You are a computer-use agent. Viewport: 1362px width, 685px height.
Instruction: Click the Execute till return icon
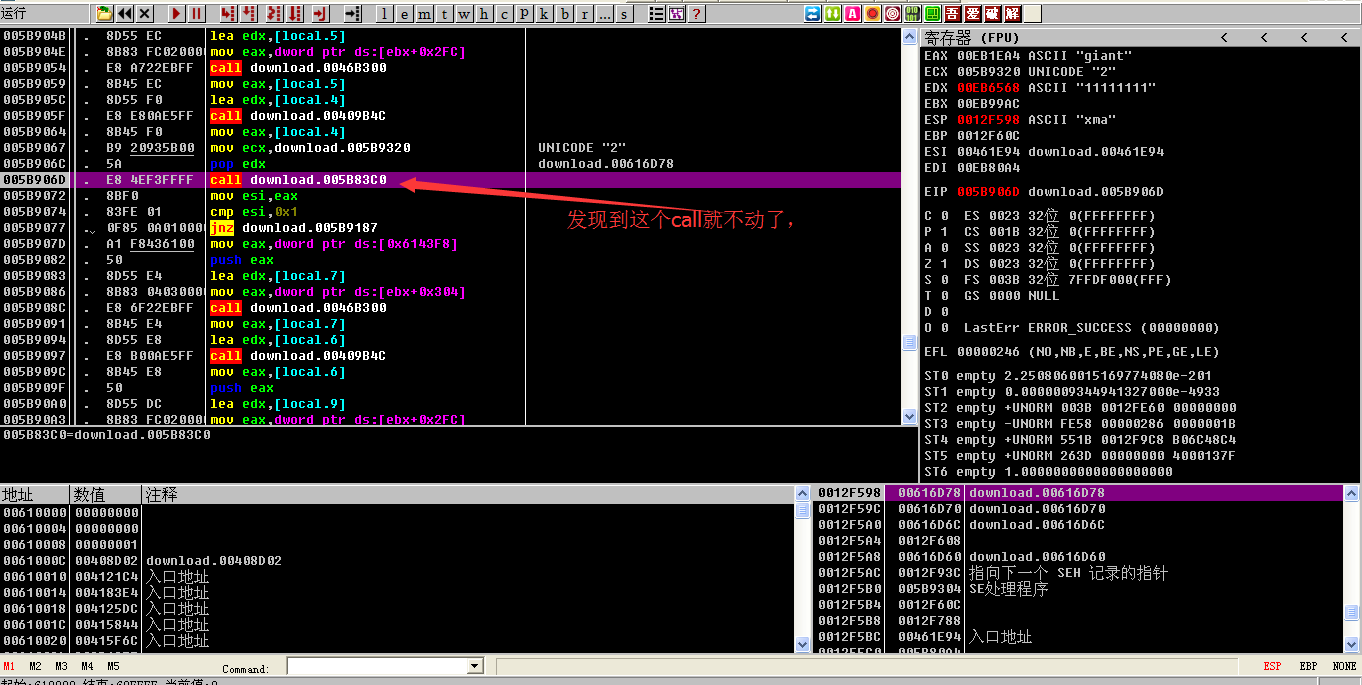320,14
